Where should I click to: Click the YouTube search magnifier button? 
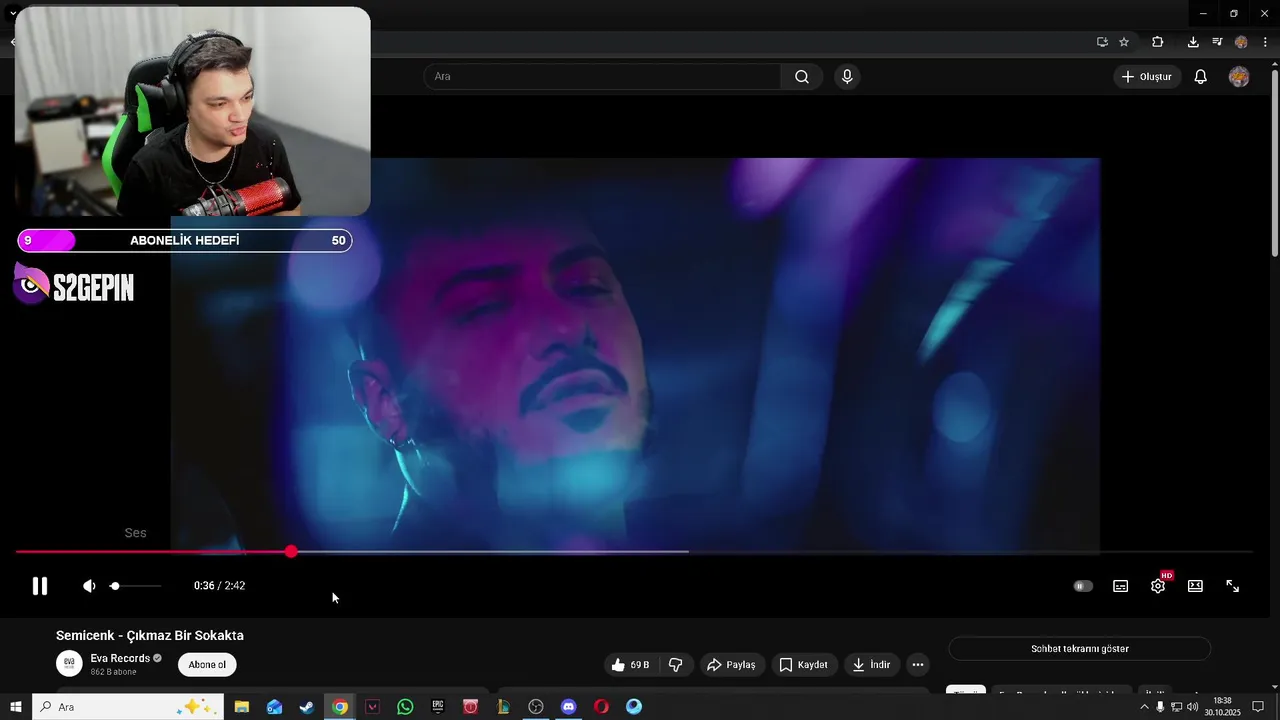click(802, 77)
